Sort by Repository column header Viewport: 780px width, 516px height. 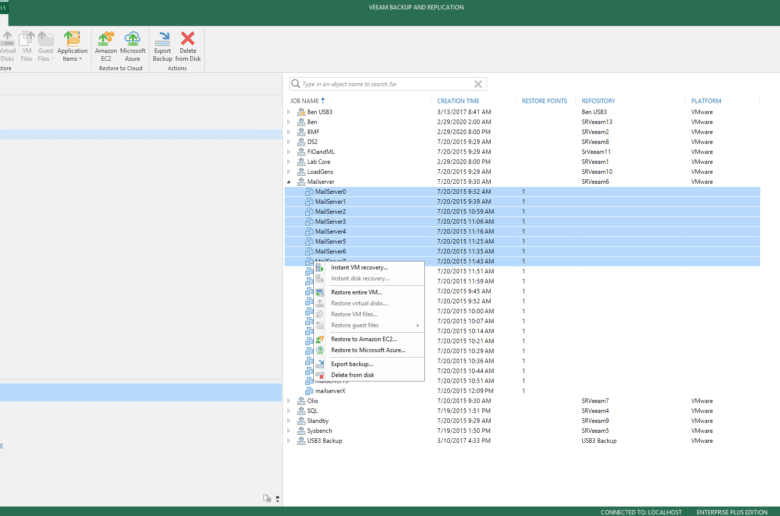click(x=598, y=101)
